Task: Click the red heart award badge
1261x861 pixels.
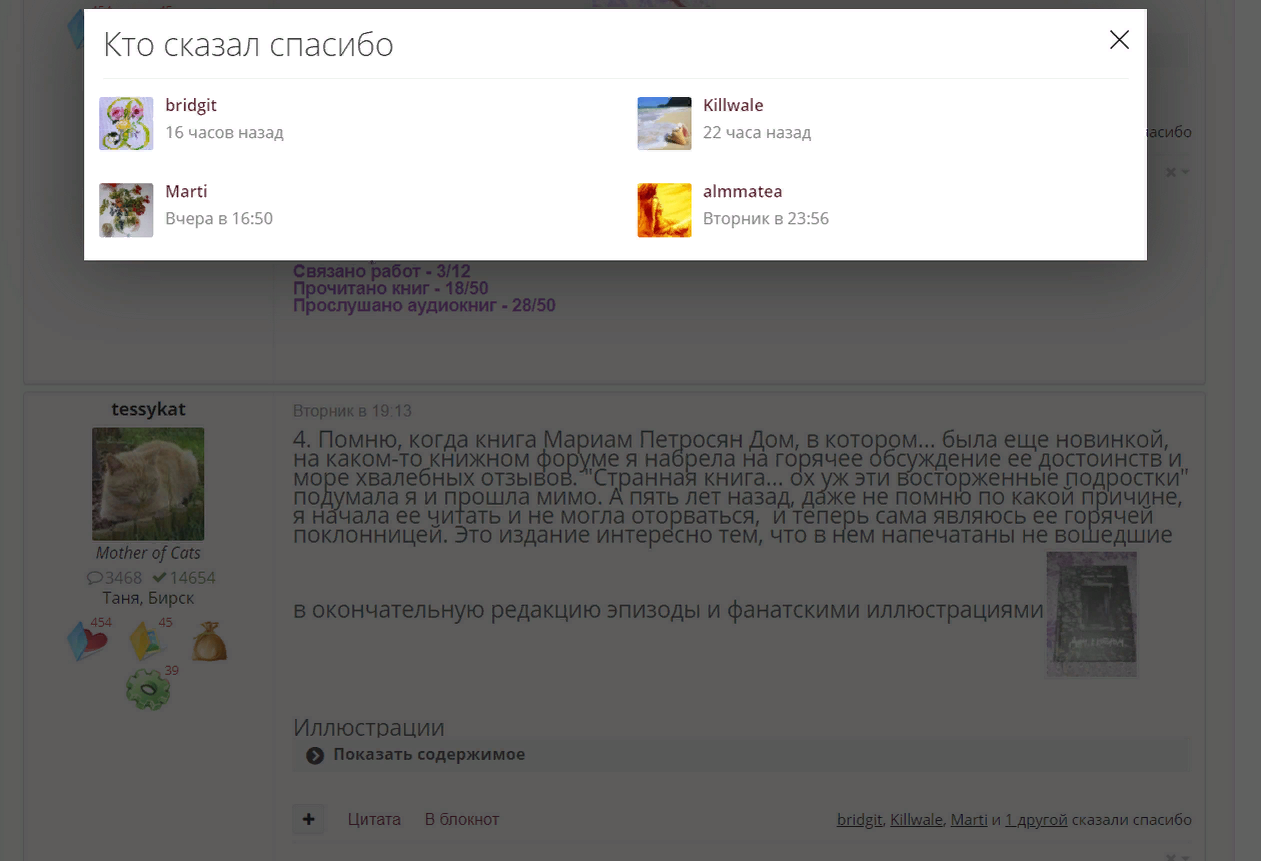Action: [x=88, y=642]
